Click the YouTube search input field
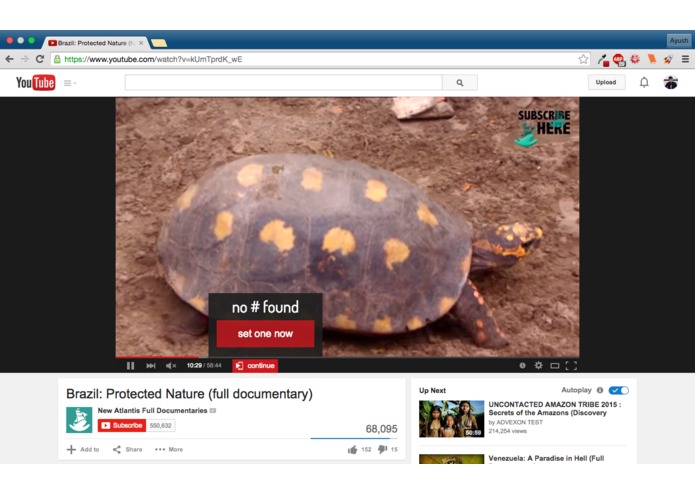This screenshot has height=494, width=695. tap(284, 82)
